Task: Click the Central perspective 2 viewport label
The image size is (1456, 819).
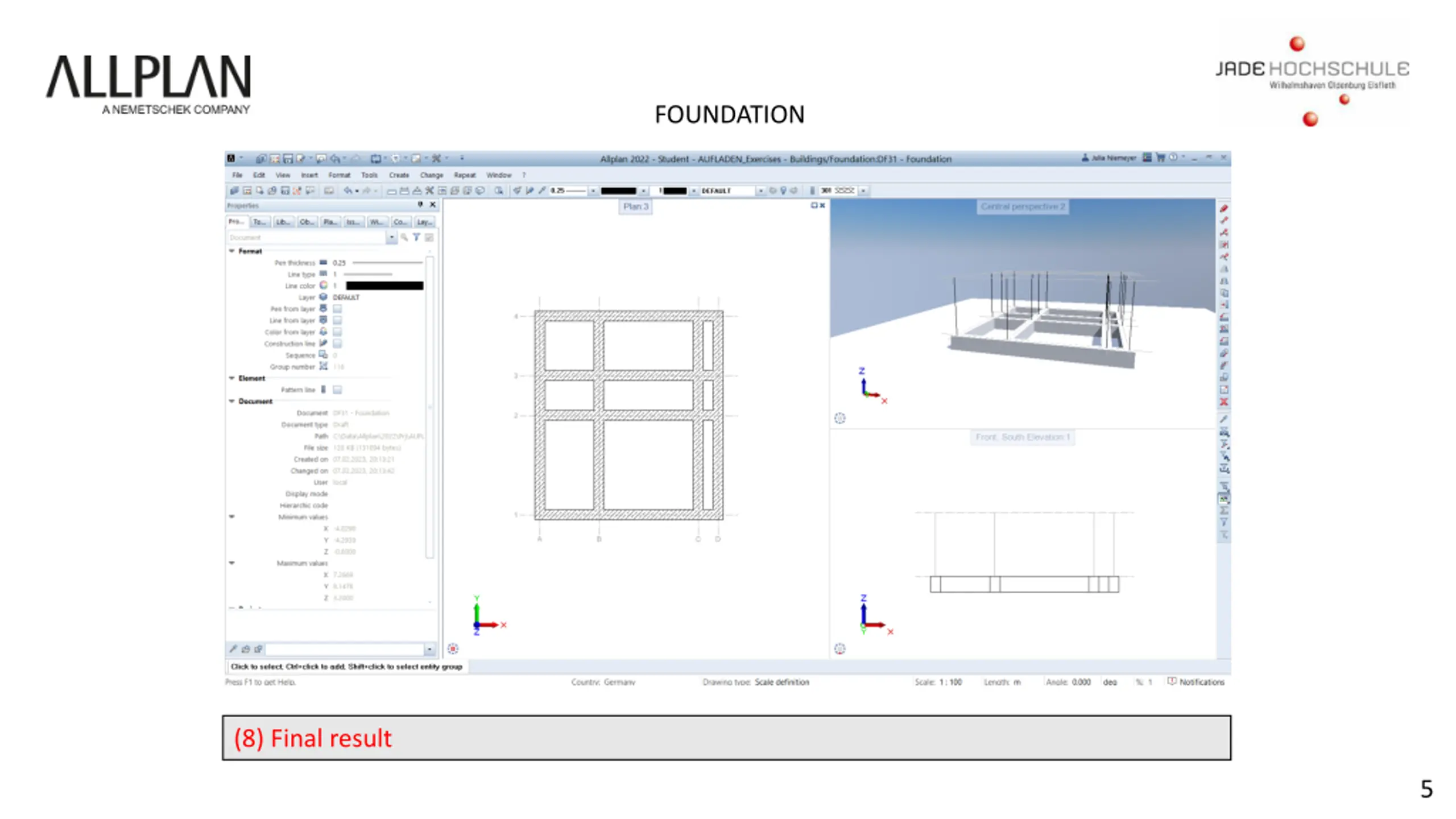Action: pos(1023,206)
